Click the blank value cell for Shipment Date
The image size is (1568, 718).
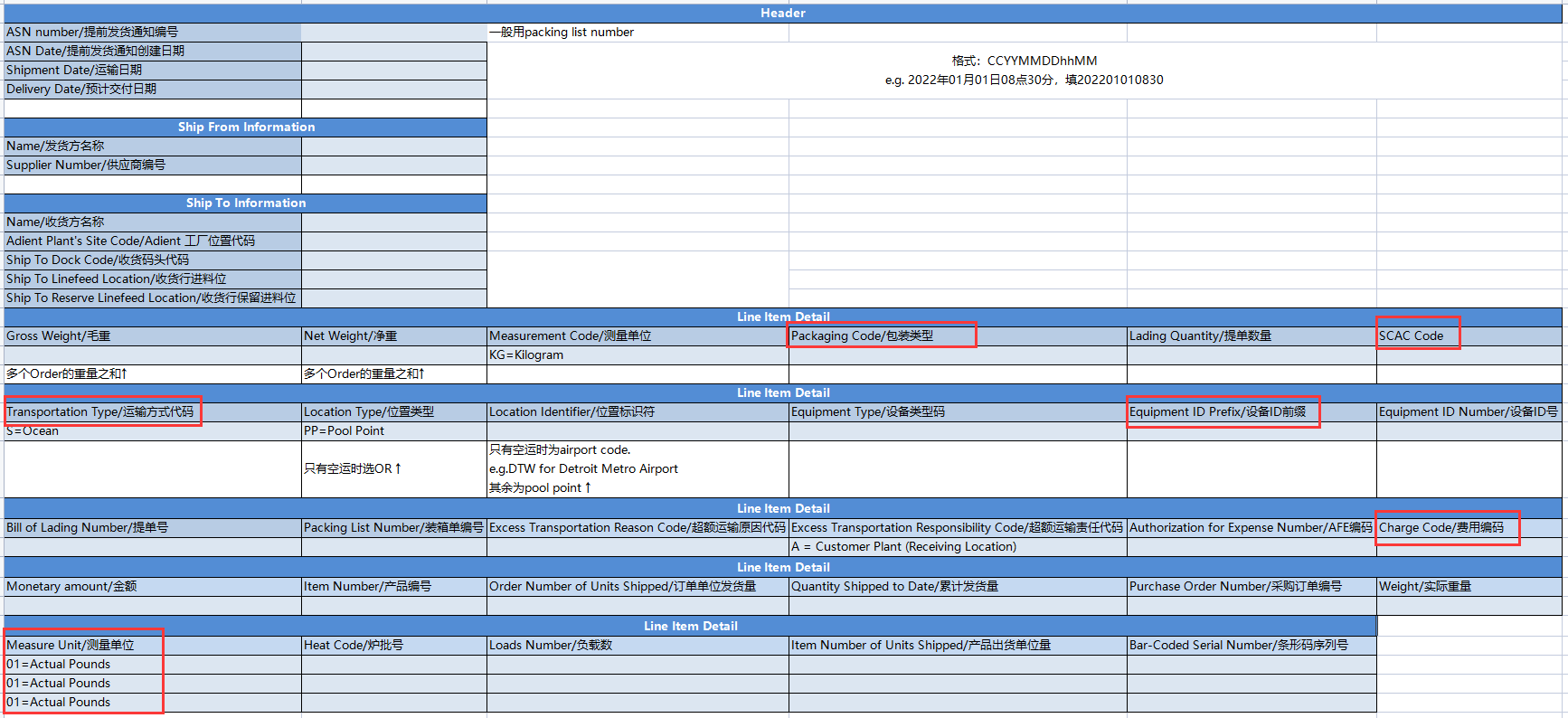[x=393, y=70]
